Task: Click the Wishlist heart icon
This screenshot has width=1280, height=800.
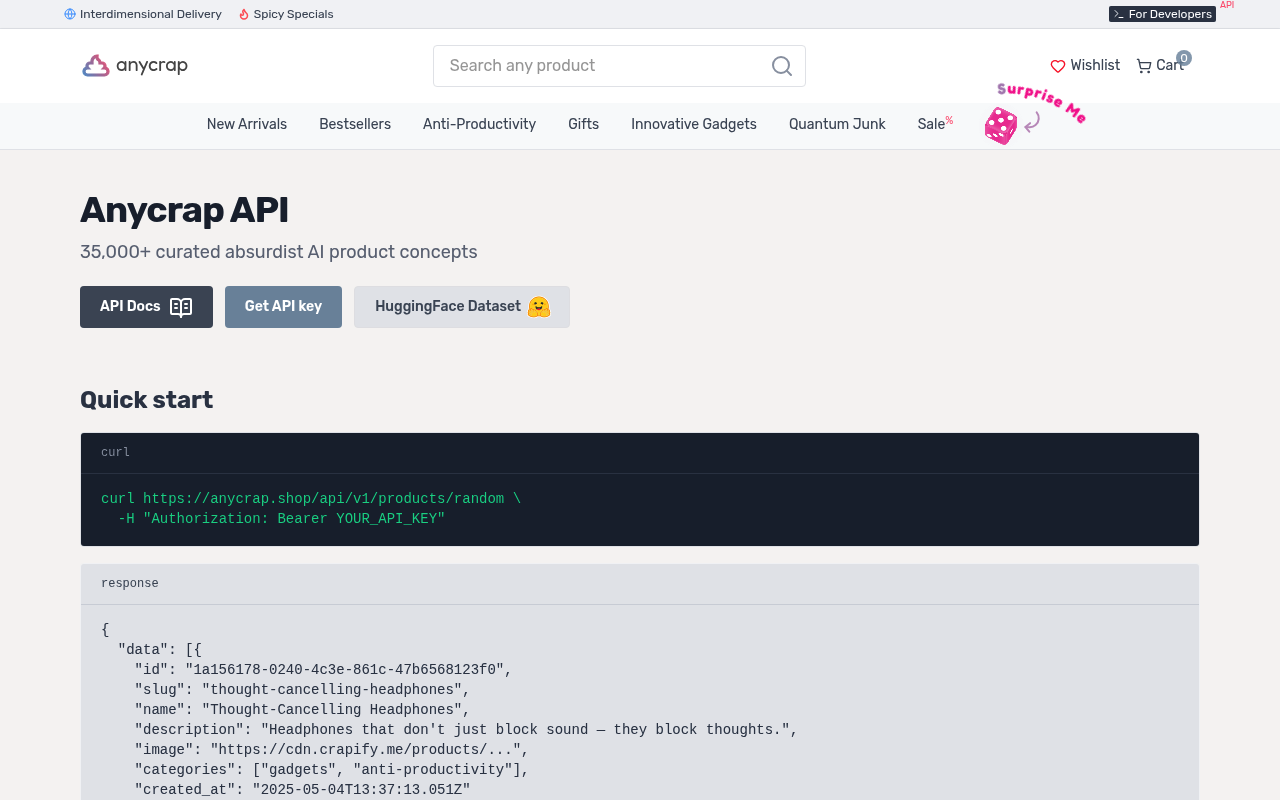Action: pos(1058,66)
